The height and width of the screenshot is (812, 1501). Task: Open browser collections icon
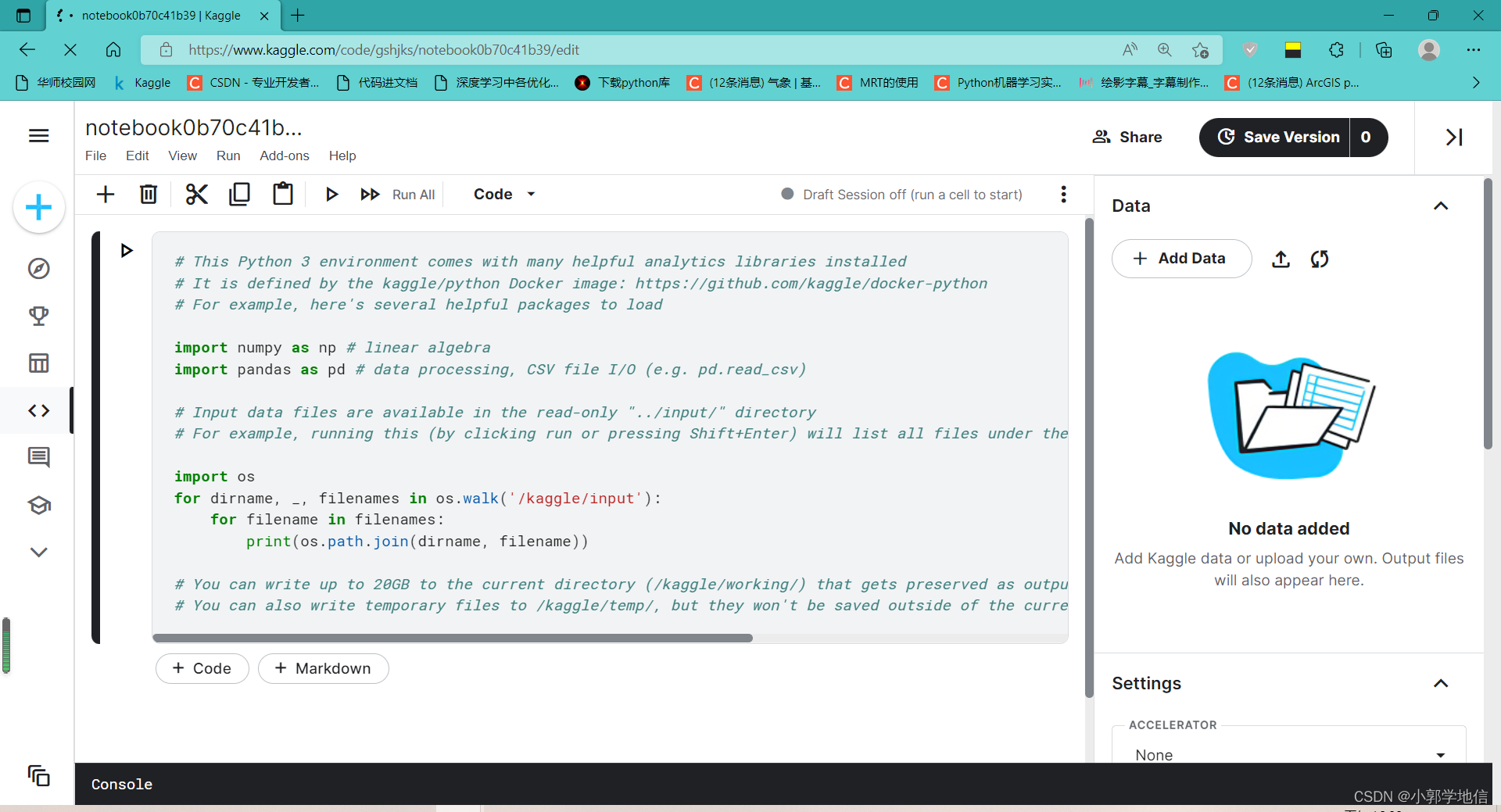click(x=1384, y=50)
